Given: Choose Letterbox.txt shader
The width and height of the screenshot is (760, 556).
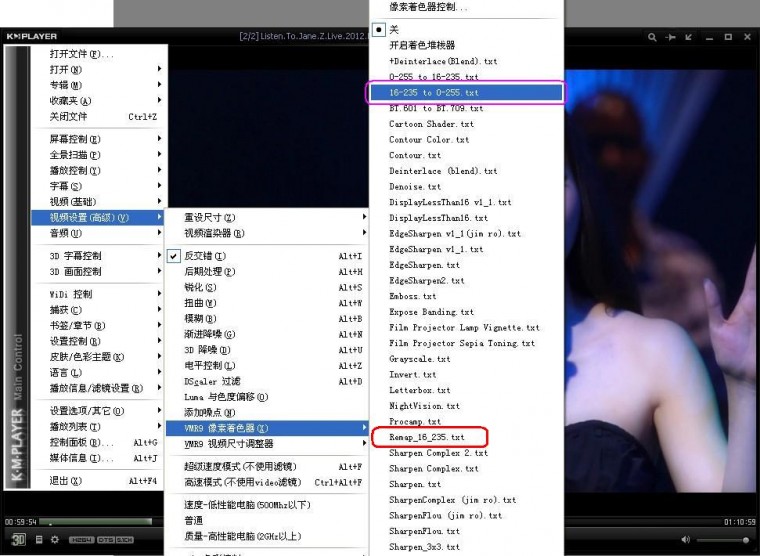Looking at the screenshot, I should click(x=466, y=390).
